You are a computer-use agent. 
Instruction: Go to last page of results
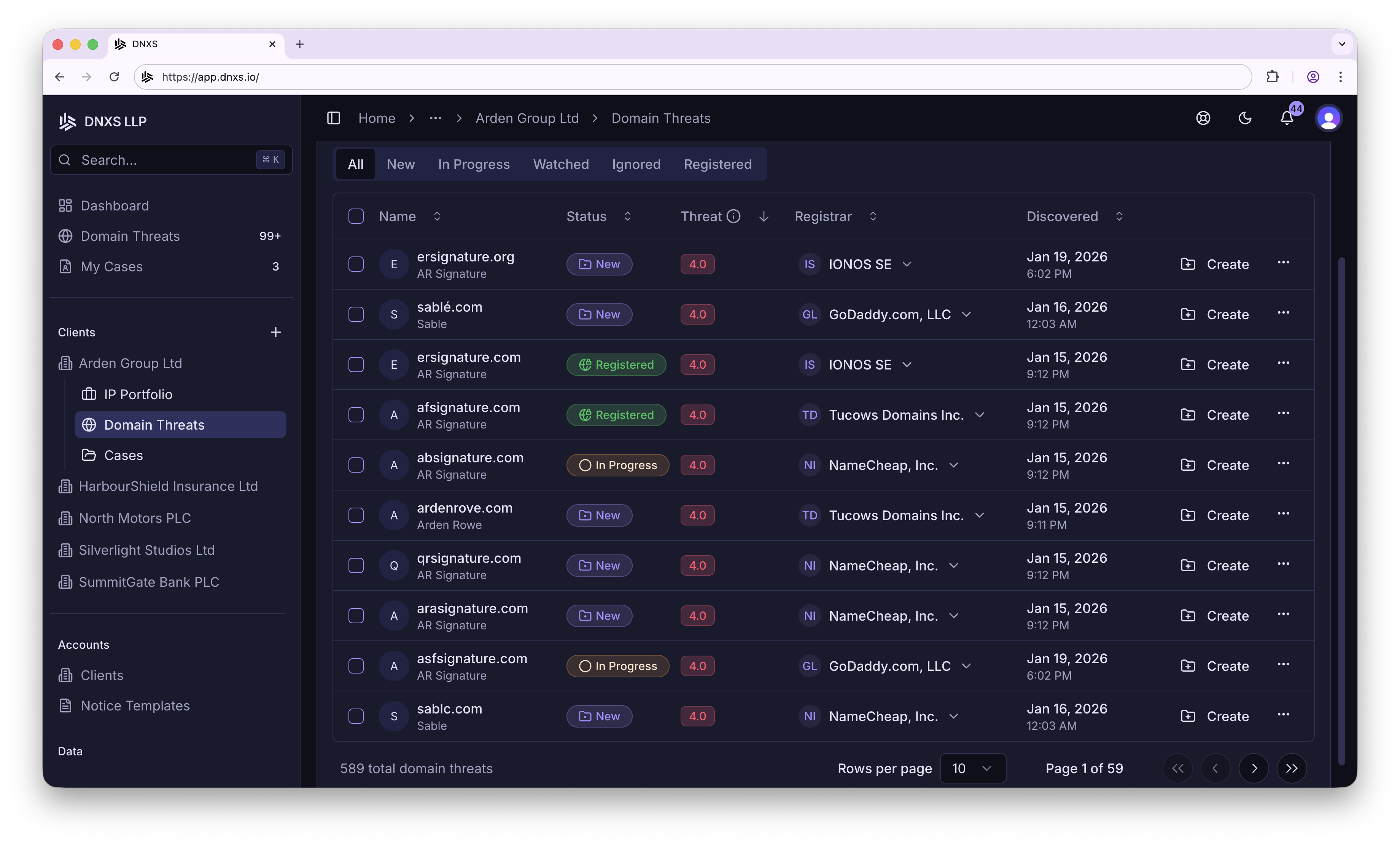pyautogui.click(x=1292, y=768)
